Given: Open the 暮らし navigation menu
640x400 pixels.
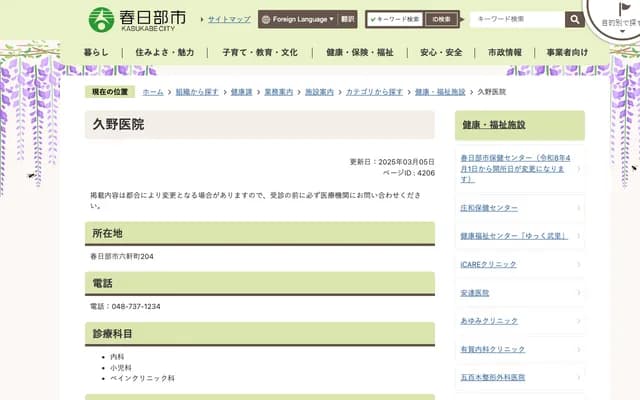Looking at the screenshot, I should coord(97,52).
